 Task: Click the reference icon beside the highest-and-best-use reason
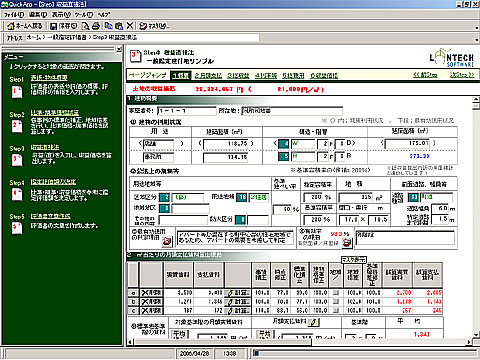point(167,242)
